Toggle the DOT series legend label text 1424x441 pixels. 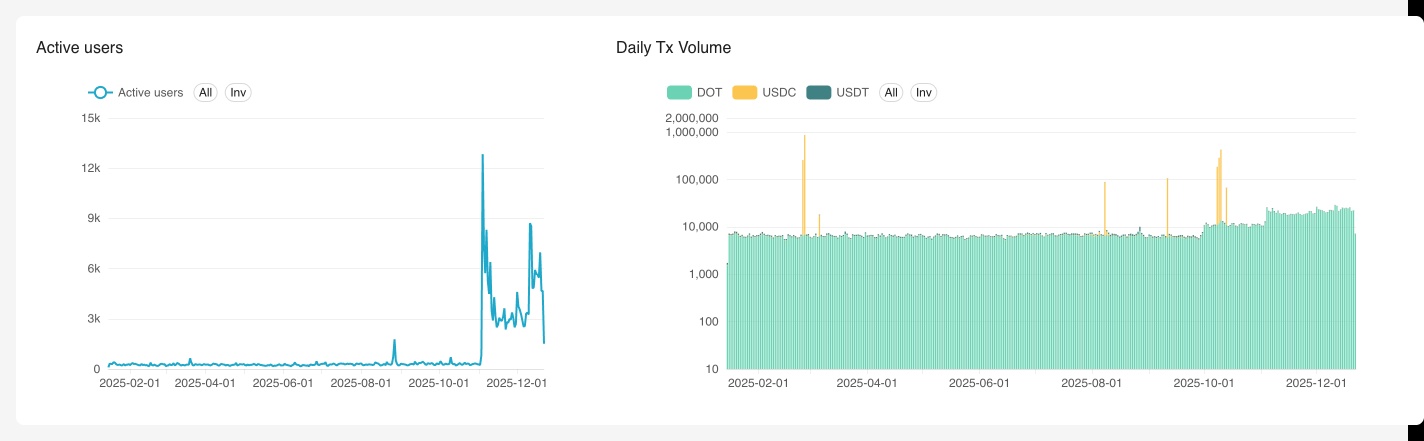(x=709, y=93)
